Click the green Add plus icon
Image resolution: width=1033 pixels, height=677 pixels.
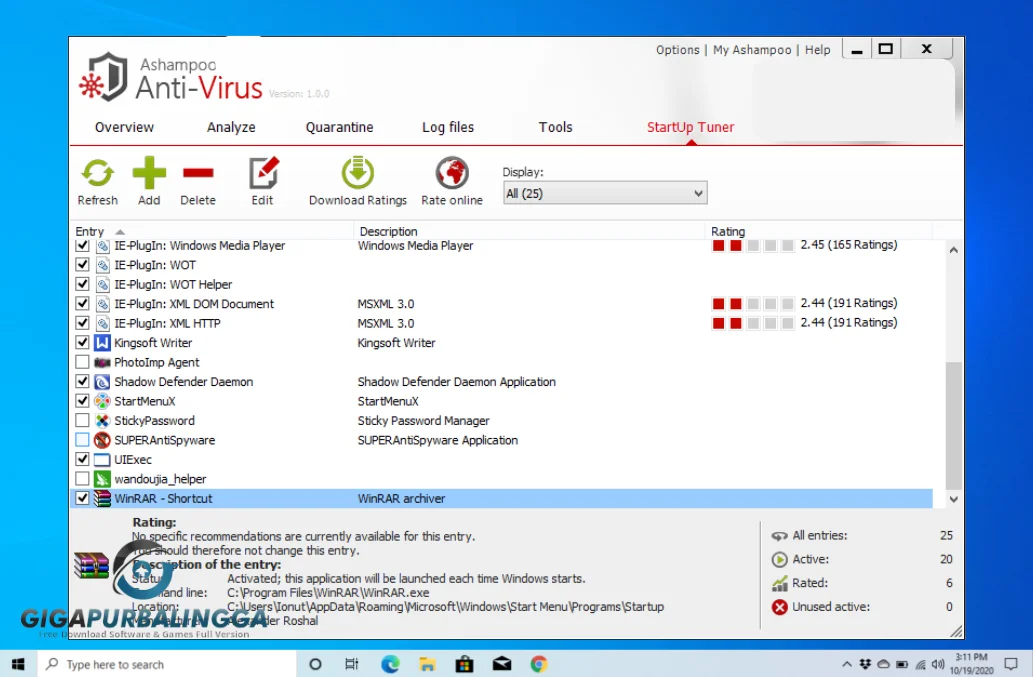(148, 173)
